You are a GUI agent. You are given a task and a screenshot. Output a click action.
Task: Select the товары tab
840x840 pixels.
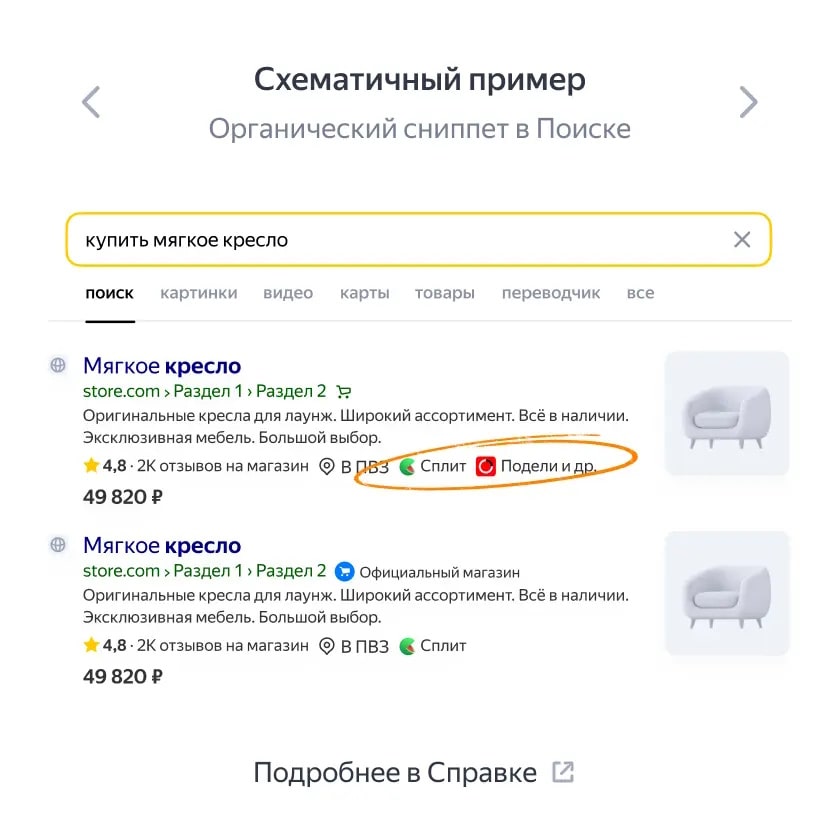click(445, 293)
